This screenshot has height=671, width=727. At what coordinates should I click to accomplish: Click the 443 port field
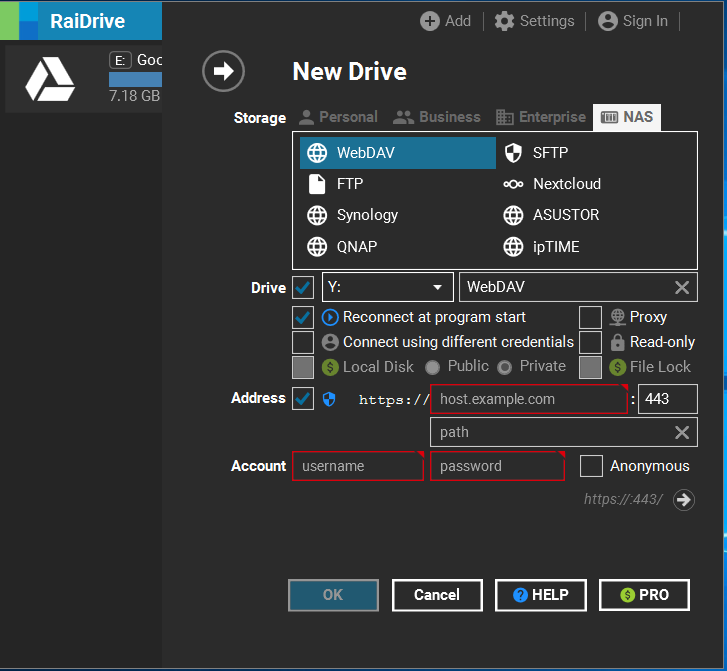[668, 399]
